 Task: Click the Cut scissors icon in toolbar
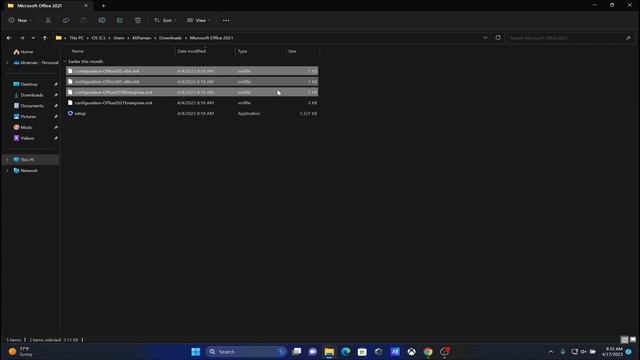tap(48, 20)
